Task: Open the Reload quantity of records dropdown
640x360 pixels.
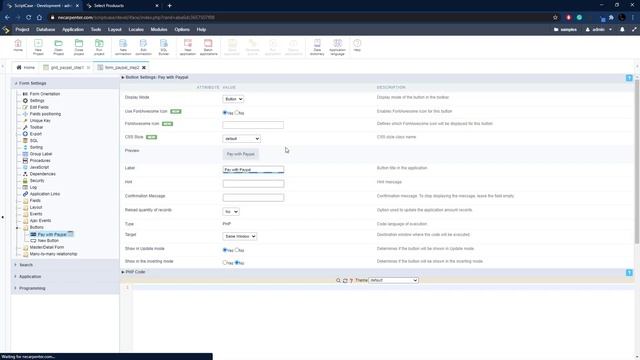Action: pos(231,211)
